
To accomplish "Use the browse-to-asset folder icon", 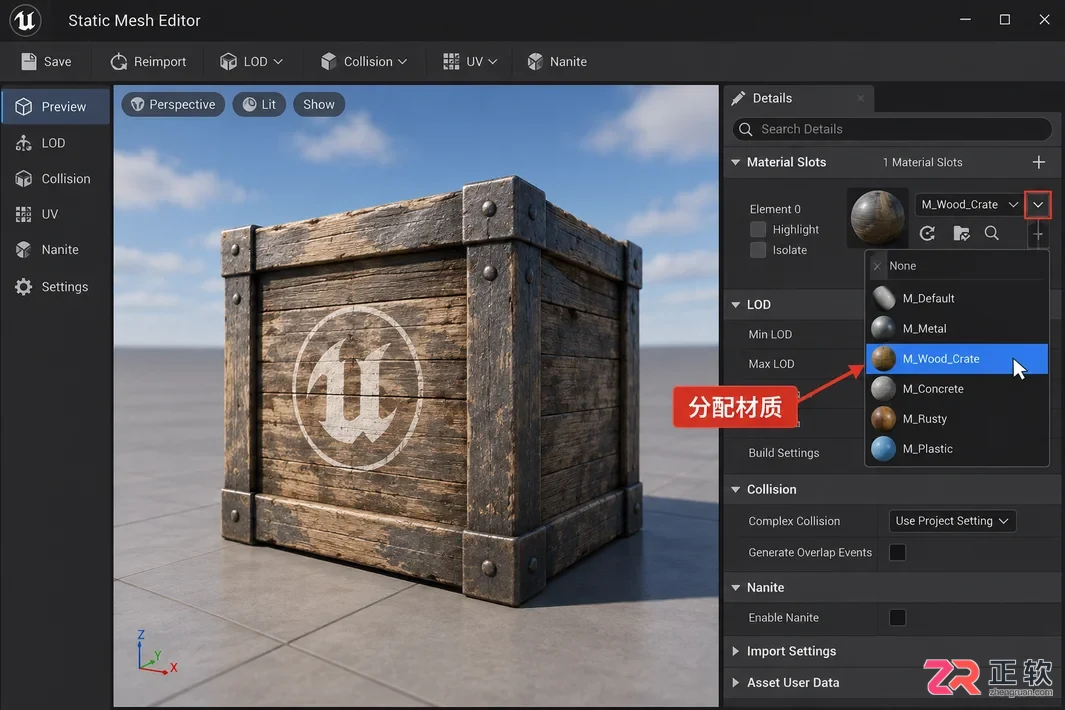I will 961,234.
